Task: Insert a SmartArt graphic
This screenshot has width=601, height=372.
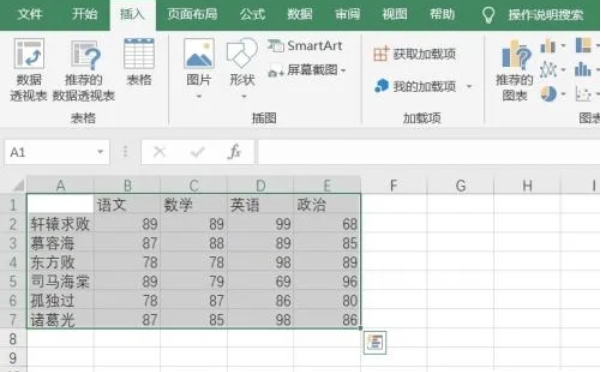Action: pyautogui.click(x=305, y=46)
